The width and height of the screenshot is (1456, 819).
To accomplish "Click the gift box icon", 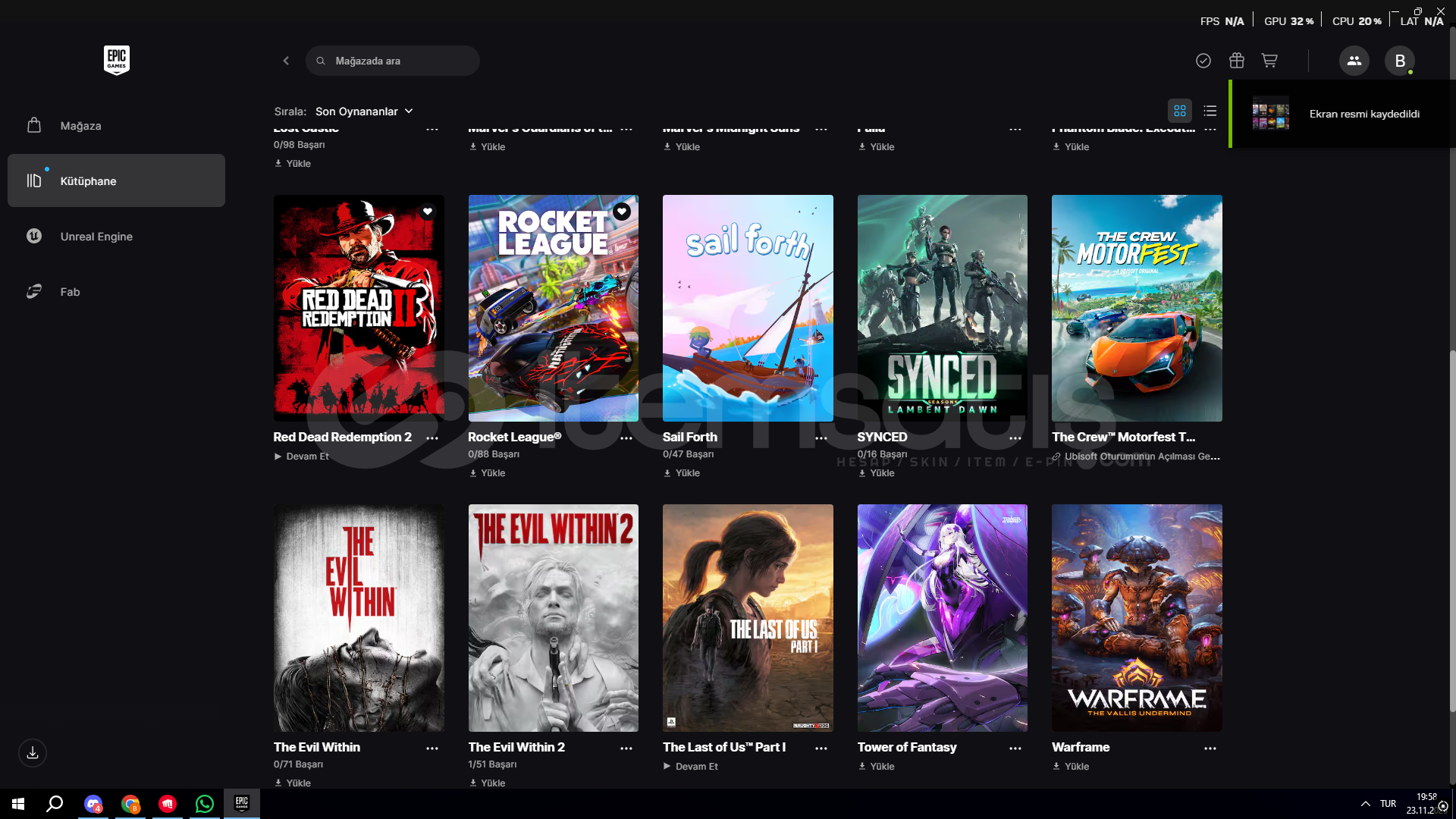I will click(1237, 61).
